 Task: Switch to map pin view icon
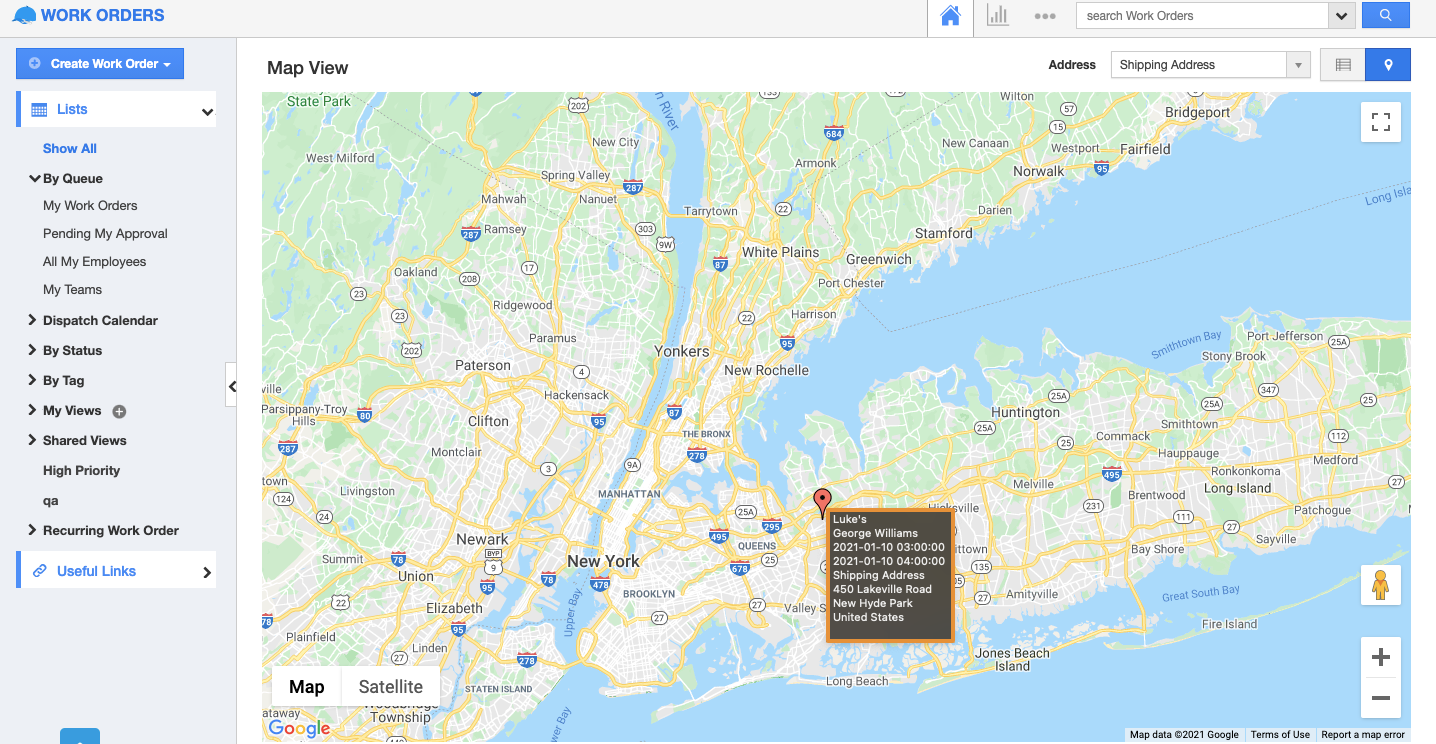click(1388, 65)
